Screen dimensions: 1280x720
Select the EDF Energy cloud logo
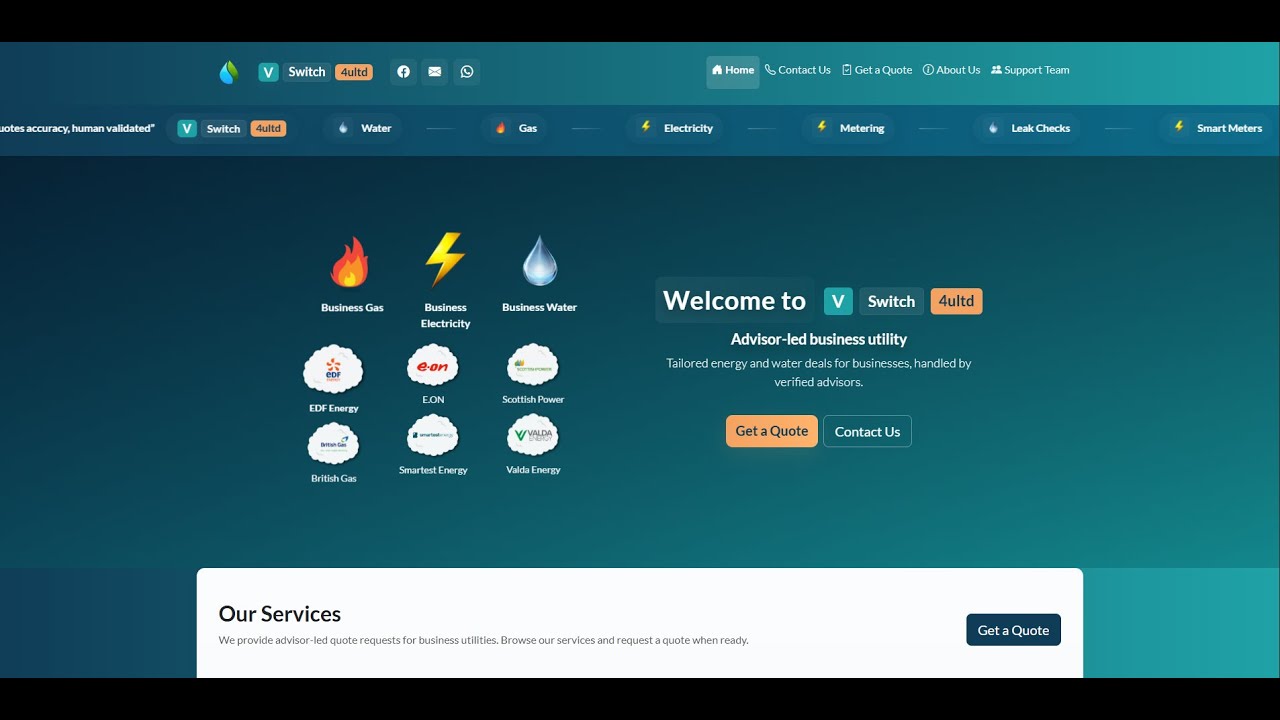tap(333, 370)
